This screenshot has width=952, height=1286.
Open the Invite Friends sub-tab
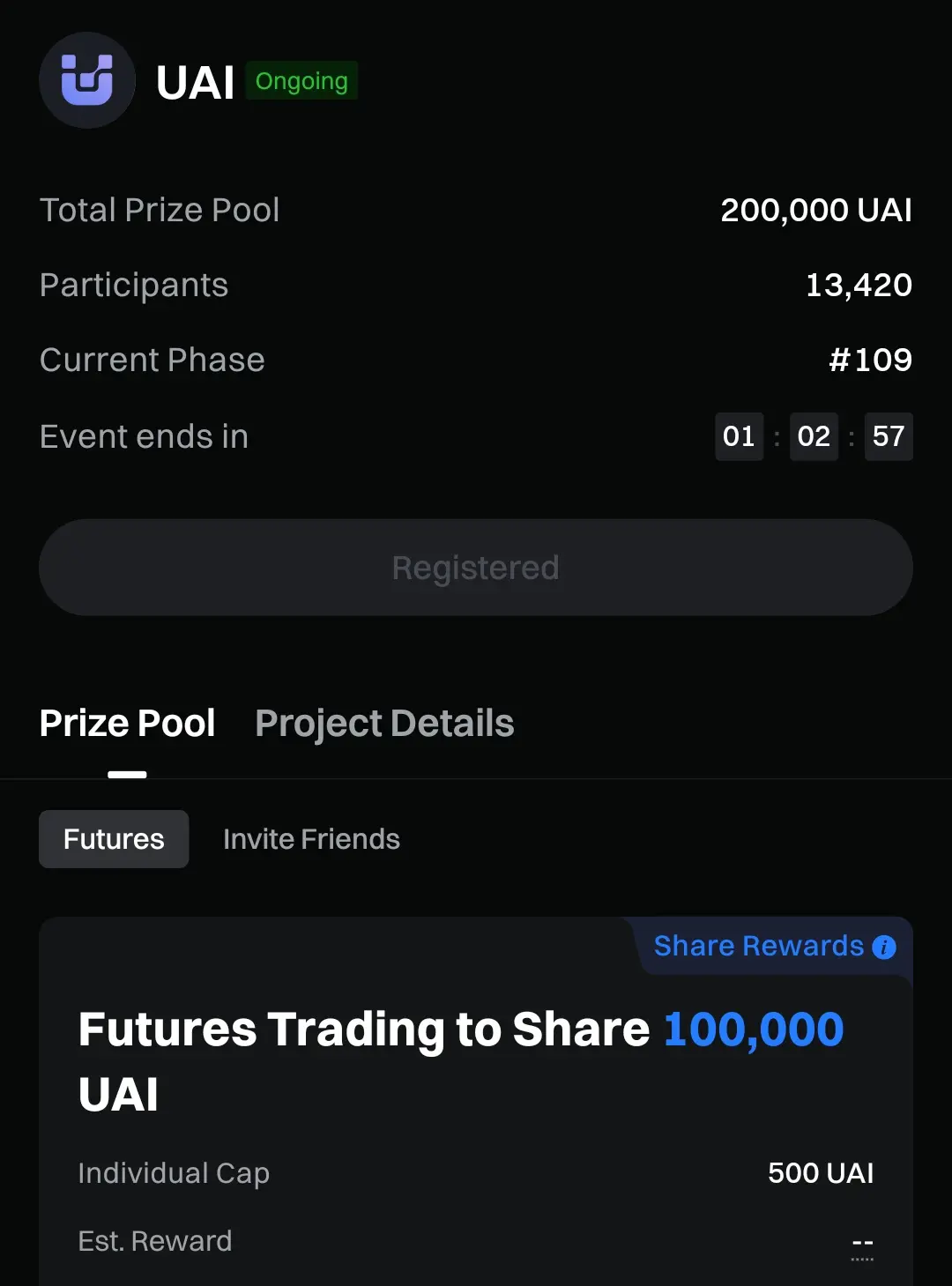pyautogui.click(x=311, y=839)
